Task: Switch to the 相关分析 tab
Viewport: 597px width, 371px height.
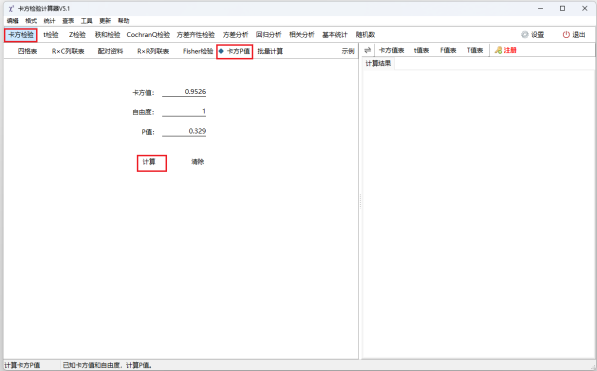Action: point(302,35)
